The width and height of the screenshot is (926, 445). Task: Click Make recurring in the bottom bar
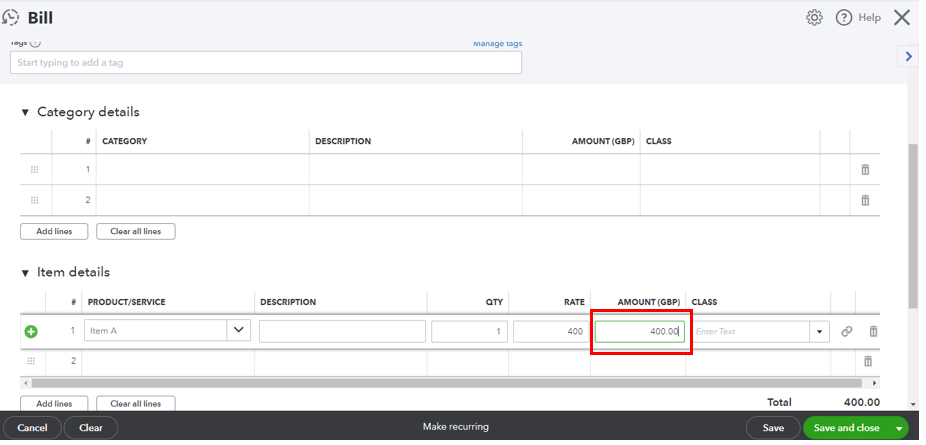[x=455, y=427]
